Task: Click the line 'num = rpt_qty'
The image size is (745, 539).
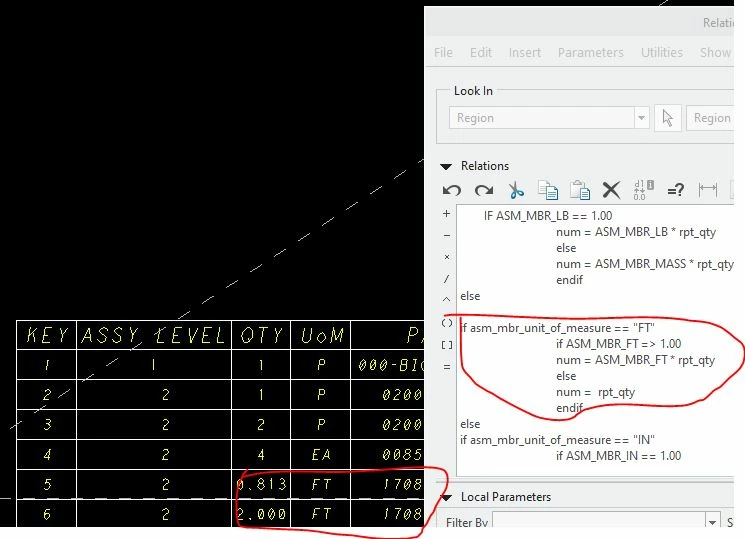Action: click(x=595, y=392)
